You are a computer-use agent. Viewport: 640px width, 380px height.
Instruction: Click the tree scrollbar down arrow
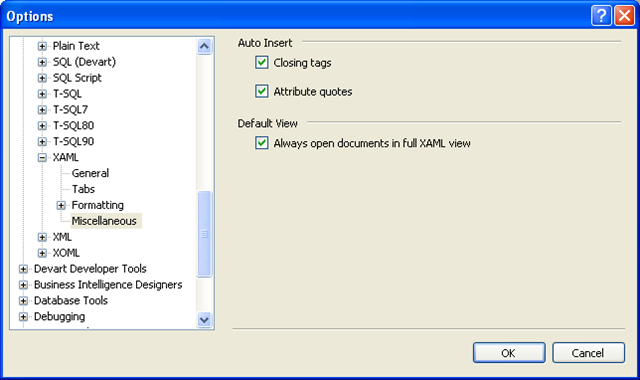click(204, 320)
